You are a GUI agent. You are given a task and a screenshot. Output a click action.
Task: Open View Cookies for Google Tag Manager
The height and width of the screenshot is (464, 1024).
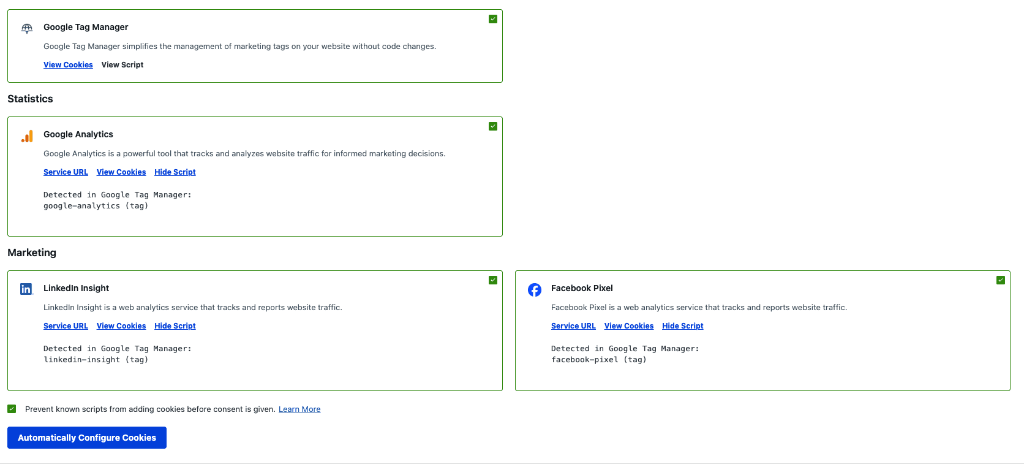pyautogui.click(x=68, y=65)
